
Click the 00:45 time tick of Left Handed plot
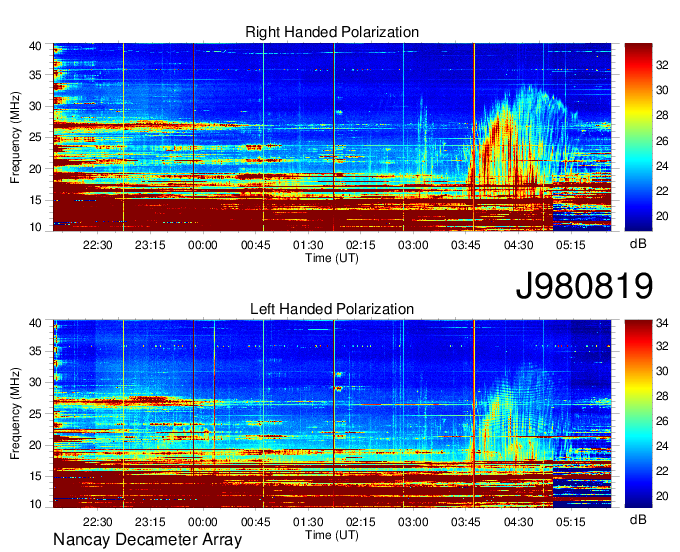255,522
